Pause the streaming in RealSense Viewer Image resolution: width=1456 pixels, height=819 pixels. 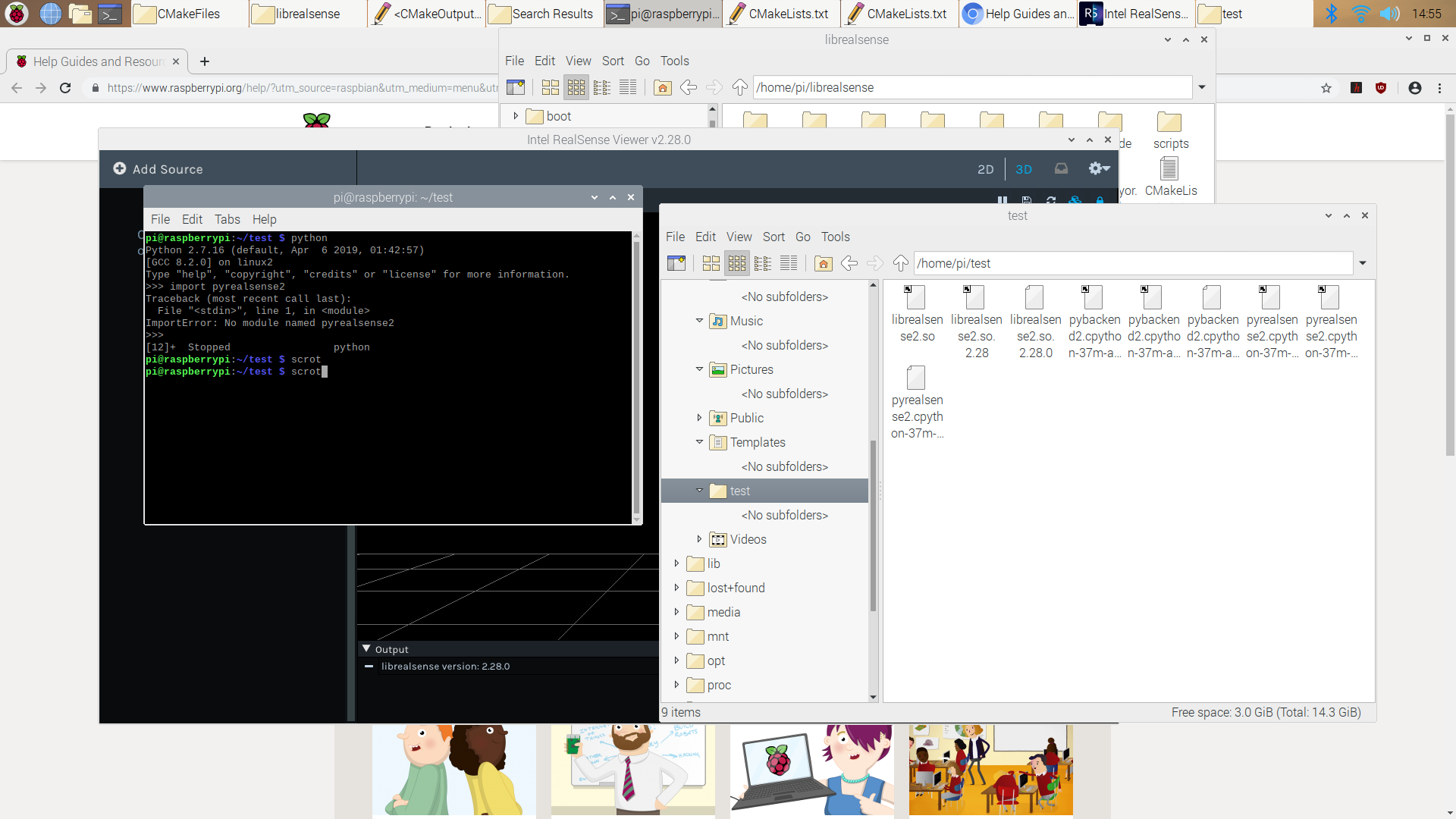[1001, 200]
